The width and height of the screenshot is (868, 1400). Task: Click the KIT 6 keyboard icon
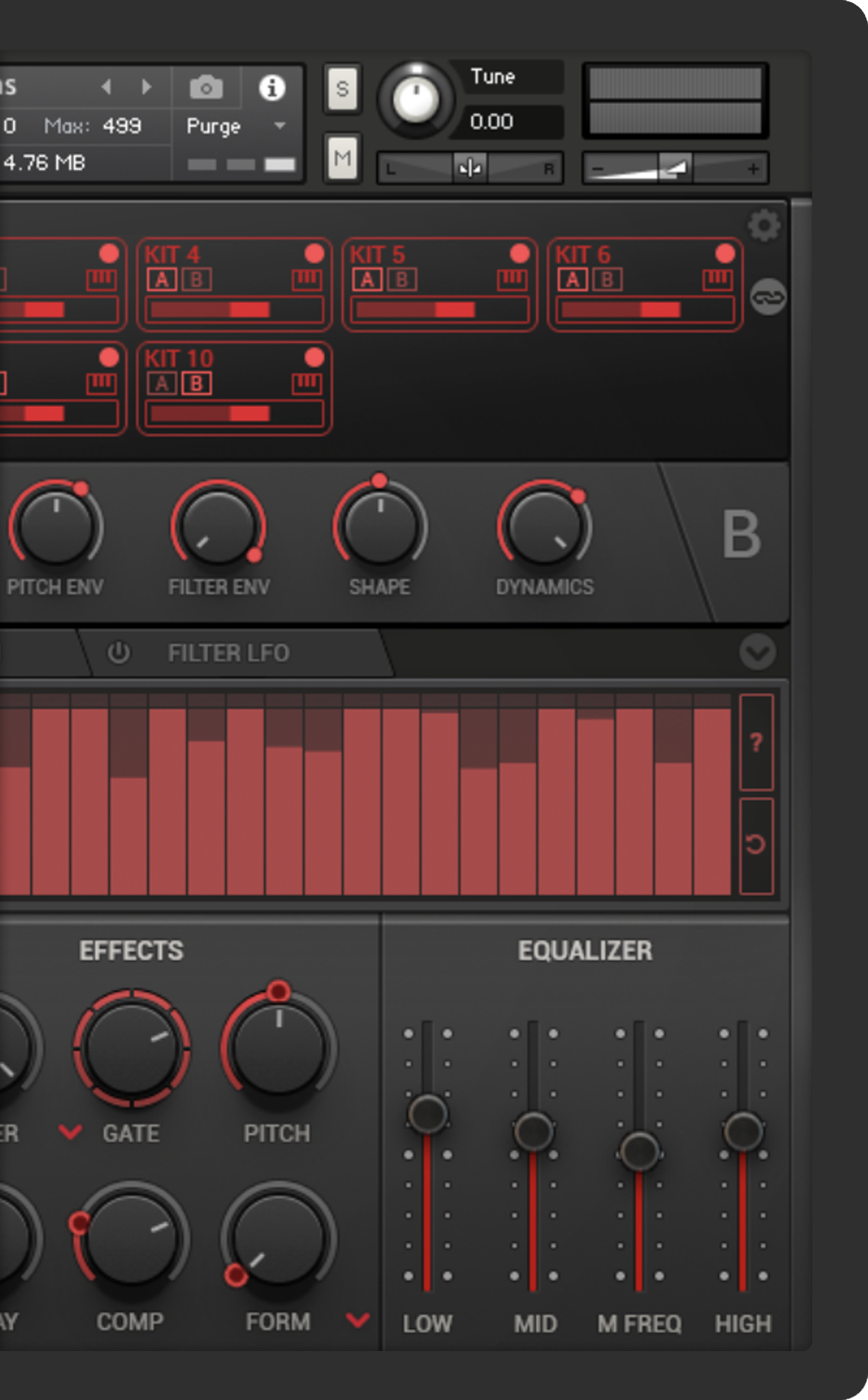click(717, 280)
